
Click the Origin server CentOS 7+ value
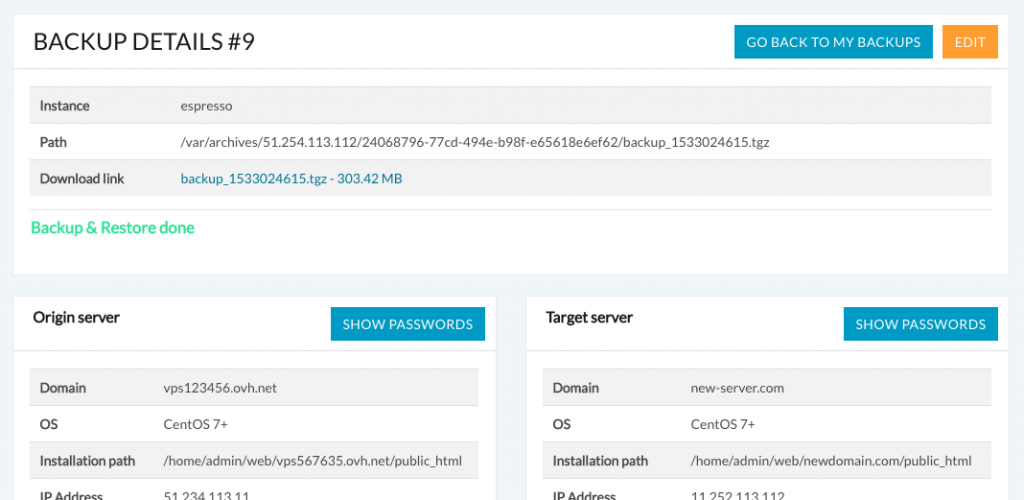click(x=196, y=424)
